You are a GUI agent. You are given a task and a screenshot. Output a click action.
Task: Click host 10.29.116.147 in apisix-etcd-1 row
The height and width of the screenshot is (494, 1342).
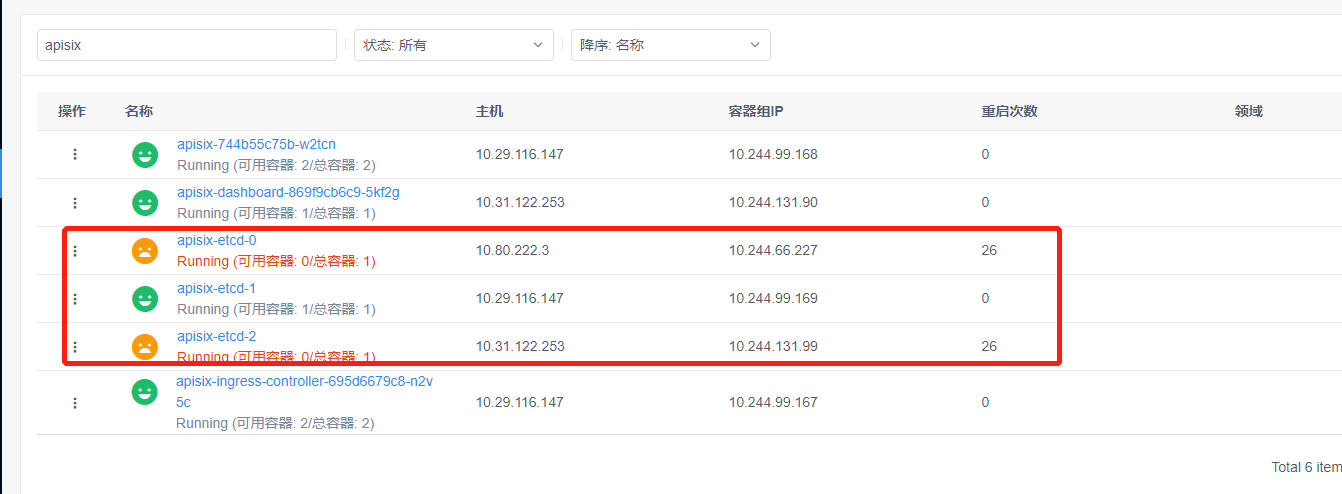click(520, 298)
